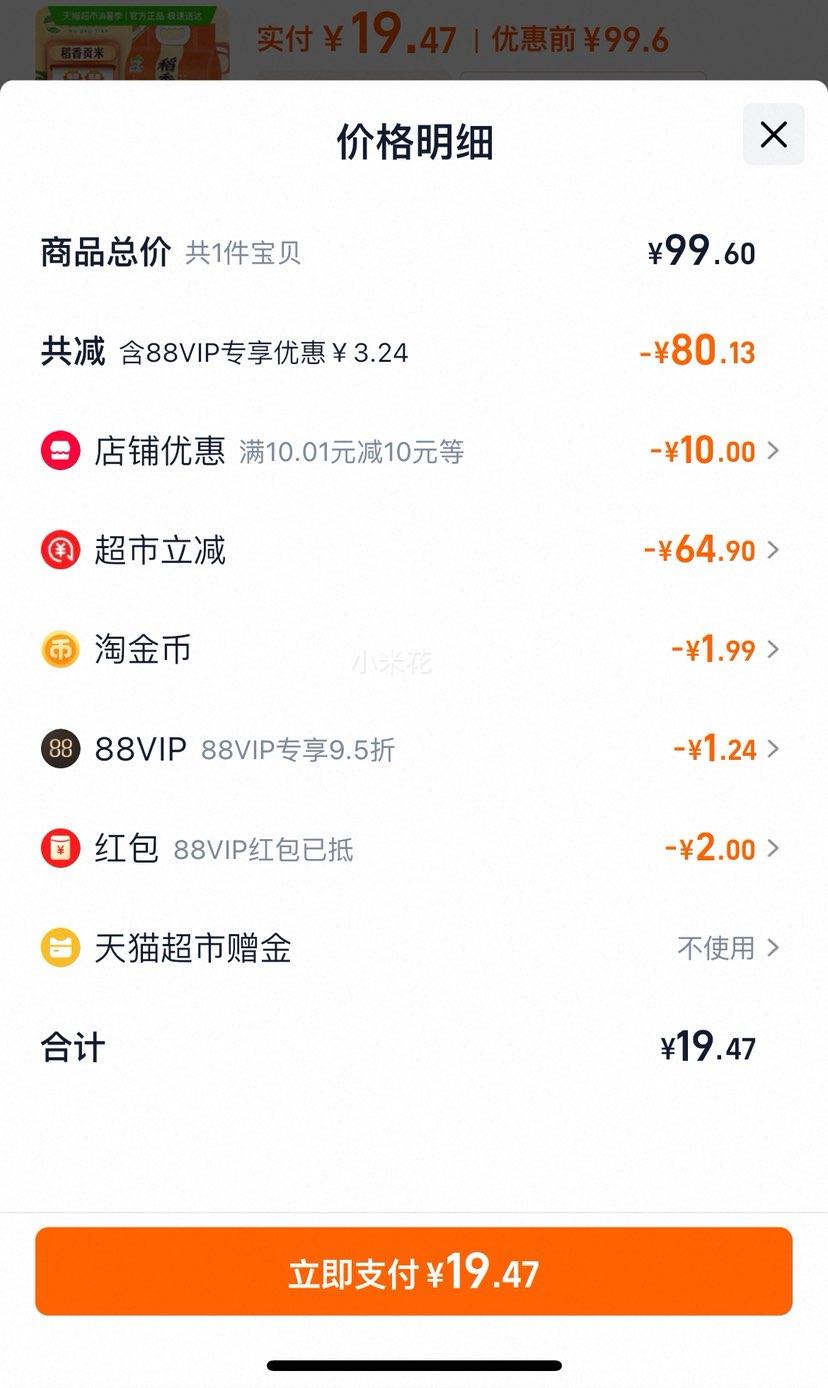828x1388 pixels.
Task: Select the 店铺优惠 row label
Action: [160, 451]
